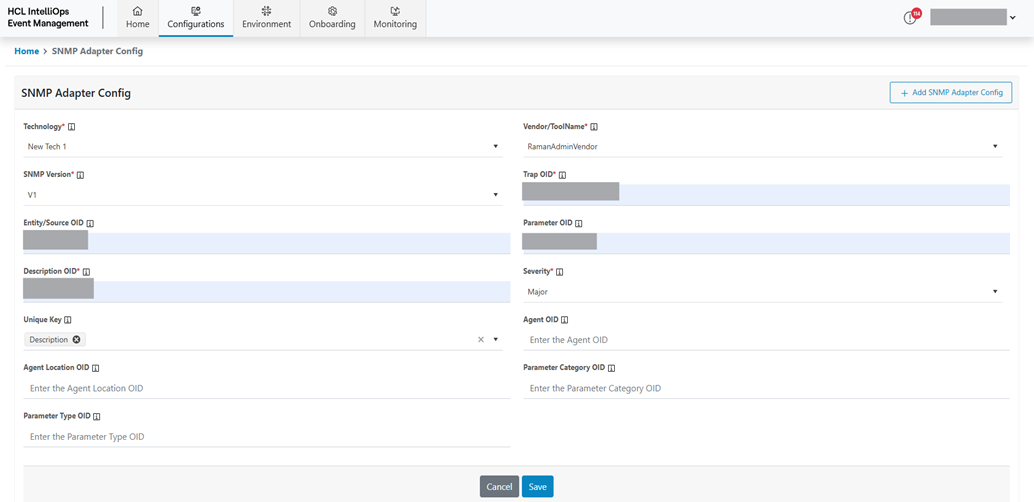This screenshot has height=502, width=1034.
Task: Click the SNMP Adapter Config breadcrumb text
Action: coord(97,51)
